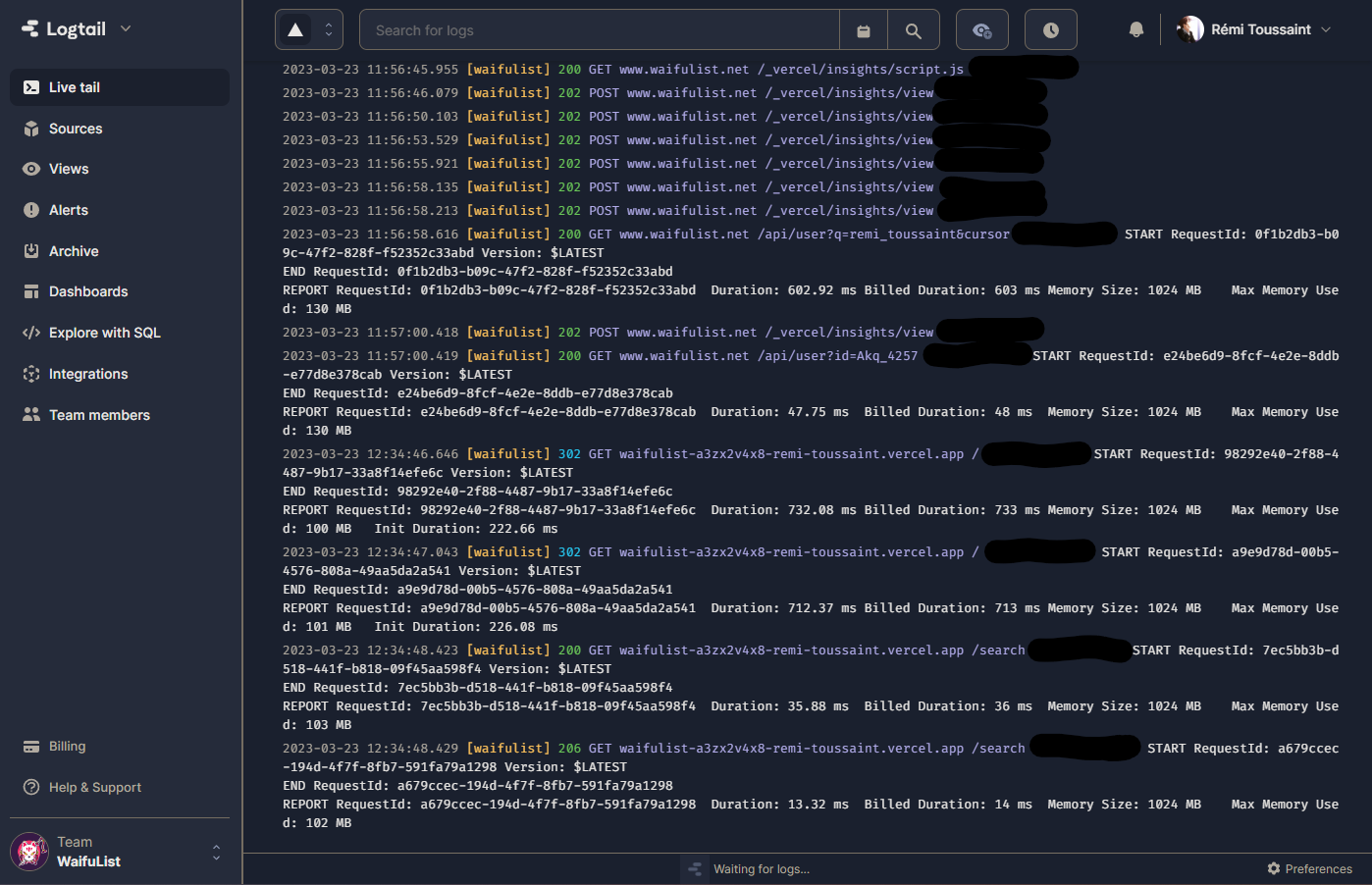Focus the Search for logs field

[600, 30]
